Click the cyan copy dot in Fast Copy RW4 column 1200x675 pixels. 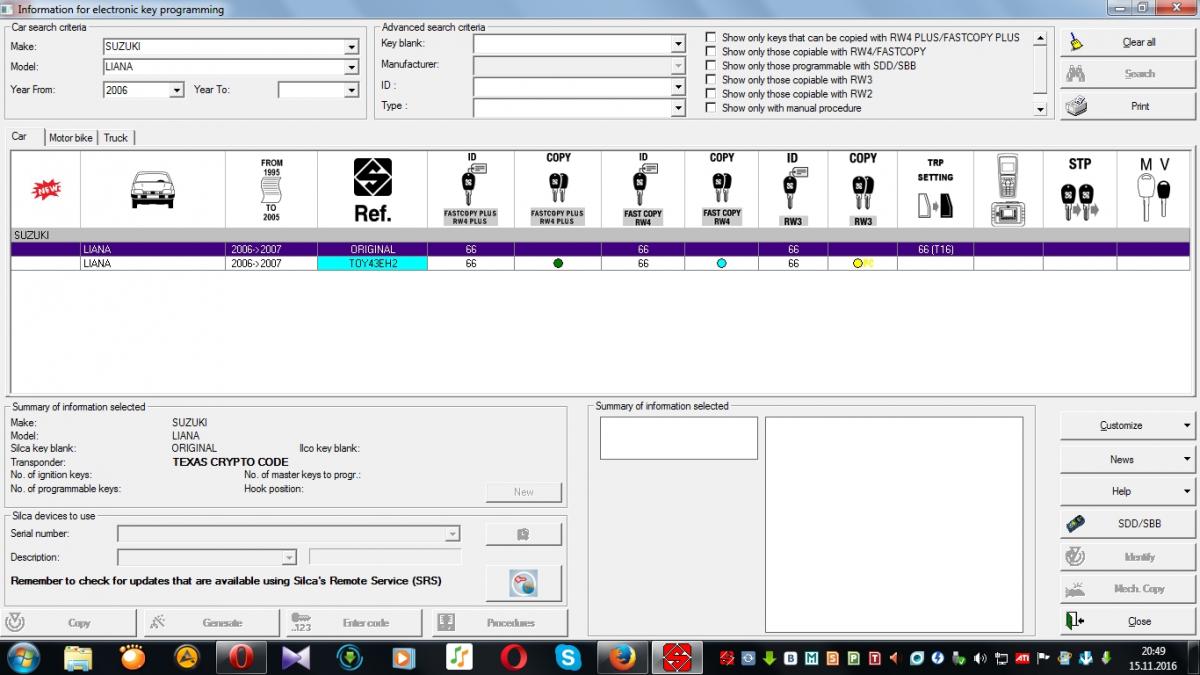pos(721,264)
